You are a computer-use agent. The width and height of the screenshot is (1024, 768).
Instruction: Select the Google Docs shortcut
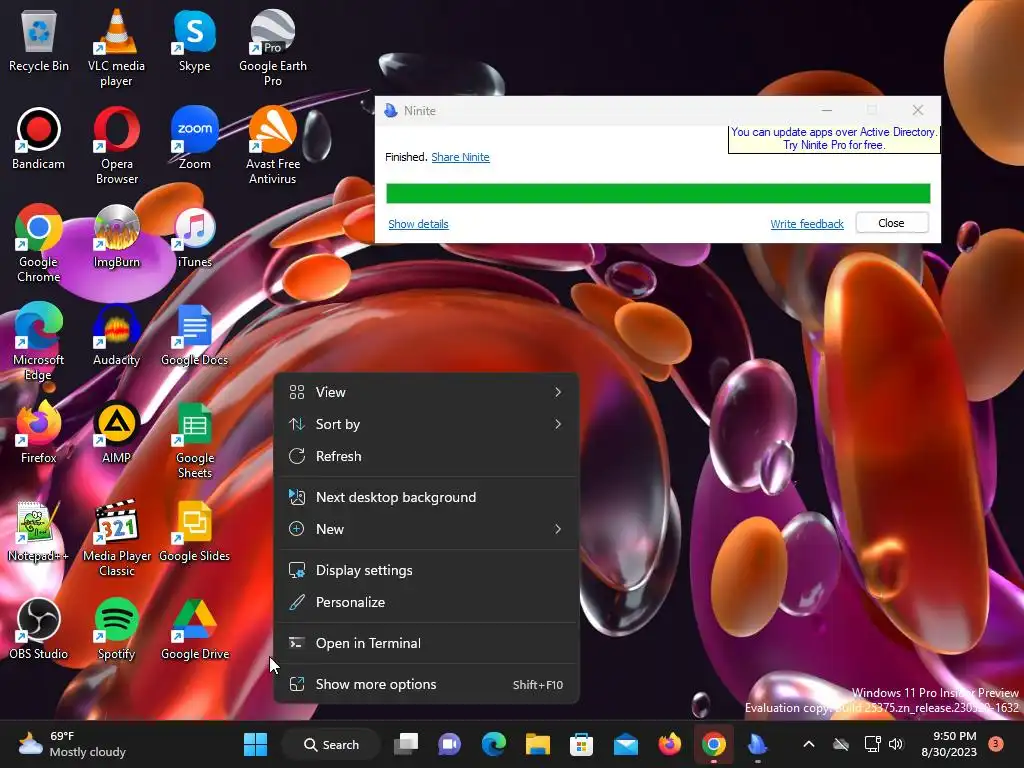pyautogui.click(x=195, y=334)
